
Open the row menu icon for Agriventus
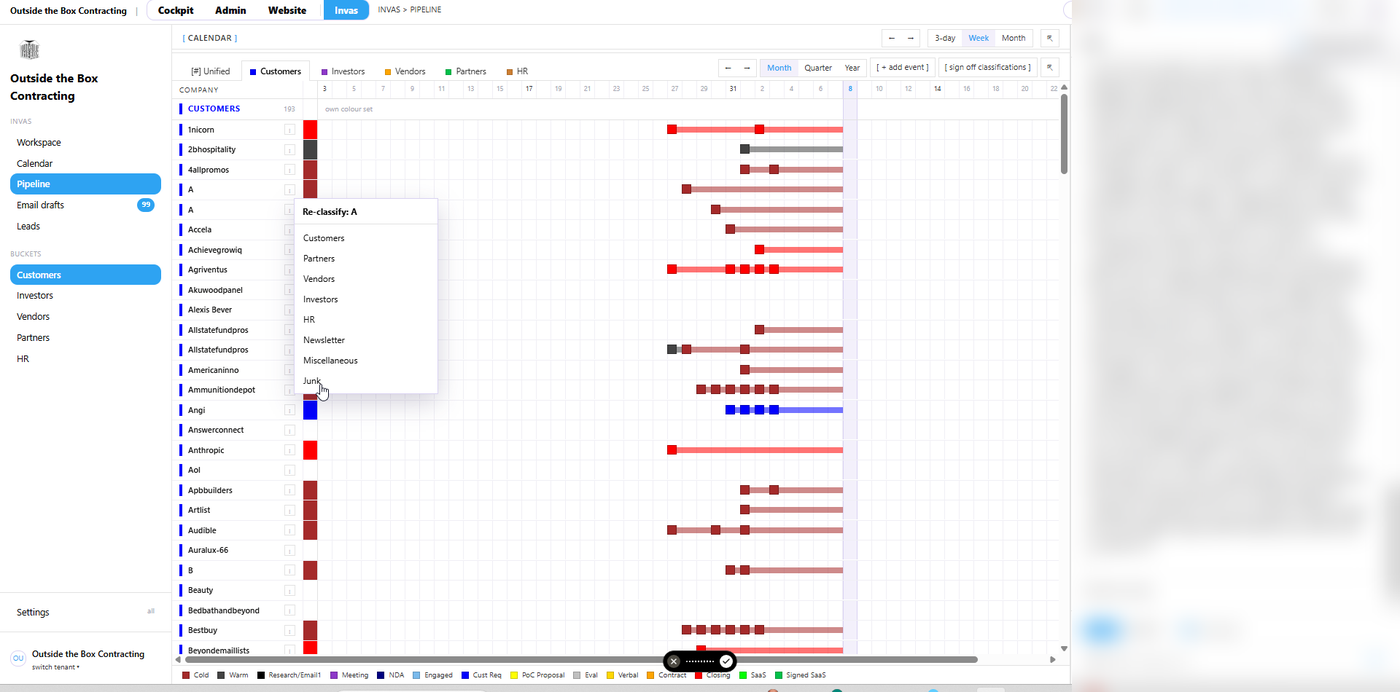click(x=289, y=270)
